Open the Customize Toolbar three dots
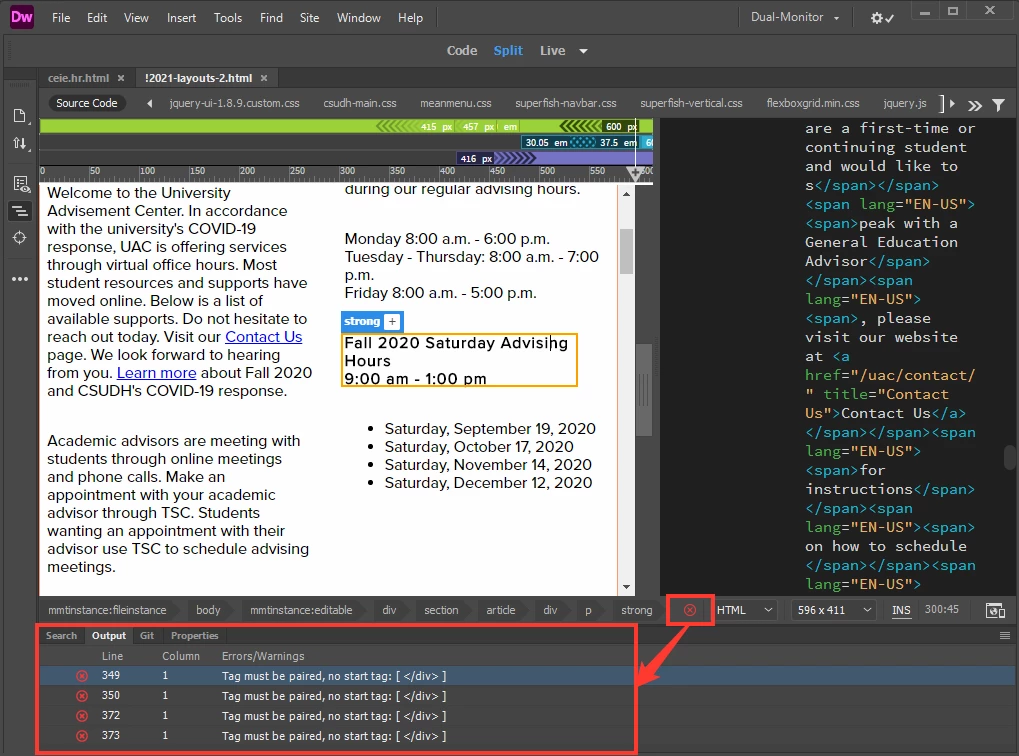The image size is (1019, 756). click(19, 279)
